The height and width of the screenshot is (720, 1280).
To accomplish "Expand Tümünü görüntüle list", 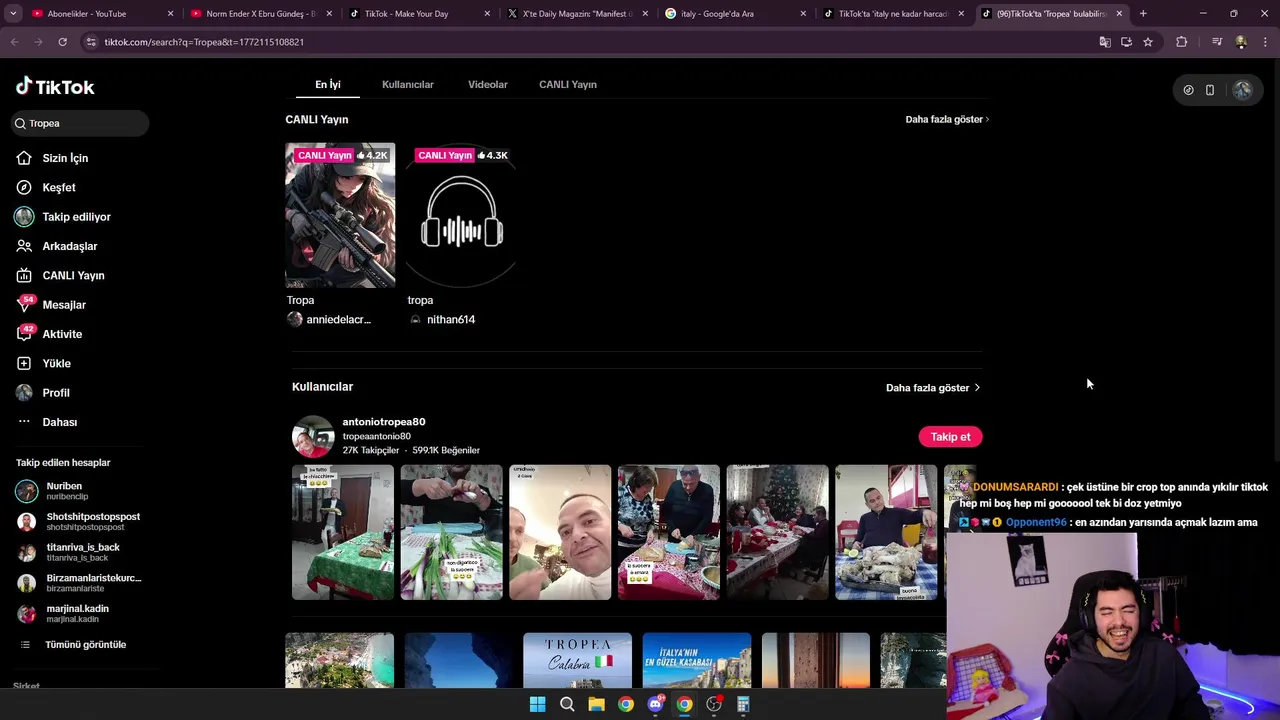I will click(85, 645).
